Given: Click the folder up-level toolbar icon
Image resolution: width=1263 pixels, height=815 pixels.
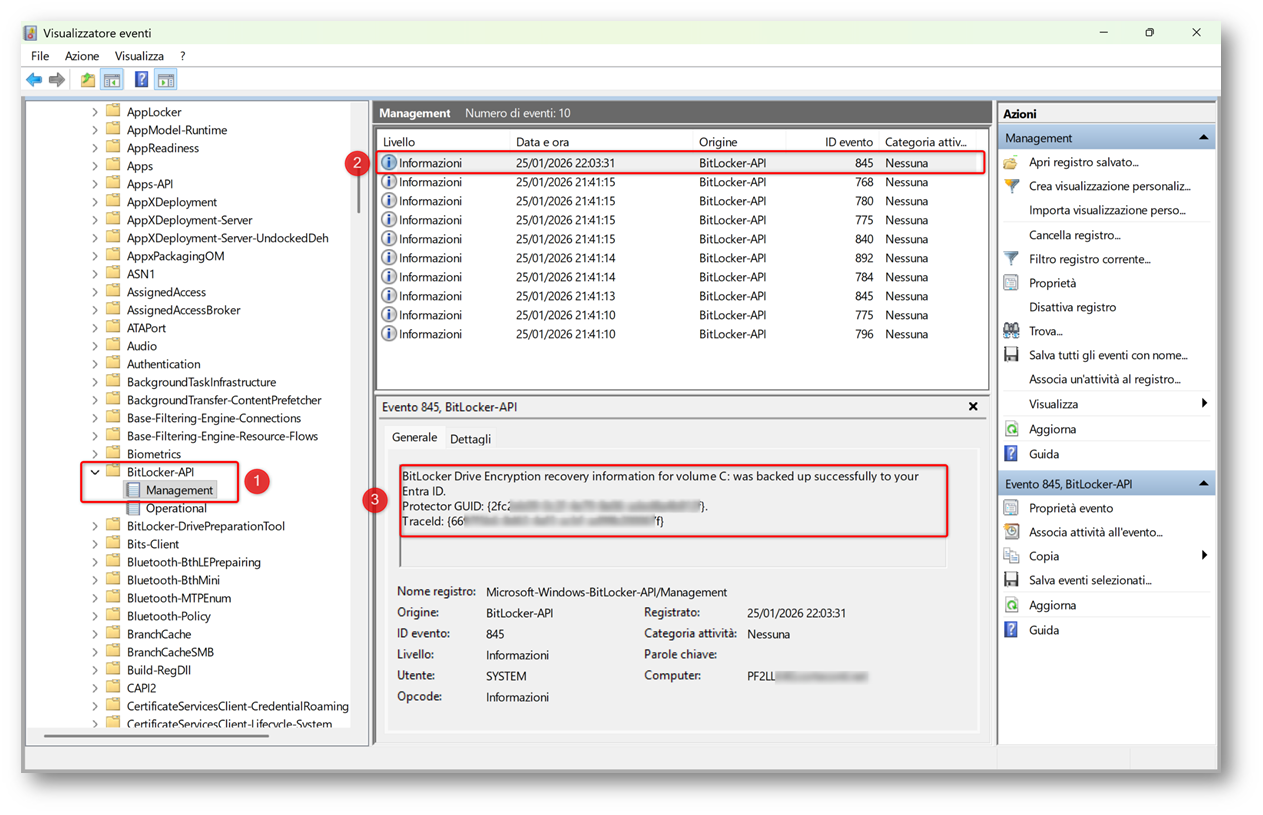Looking at the screenshot, I should click(88, 80).
